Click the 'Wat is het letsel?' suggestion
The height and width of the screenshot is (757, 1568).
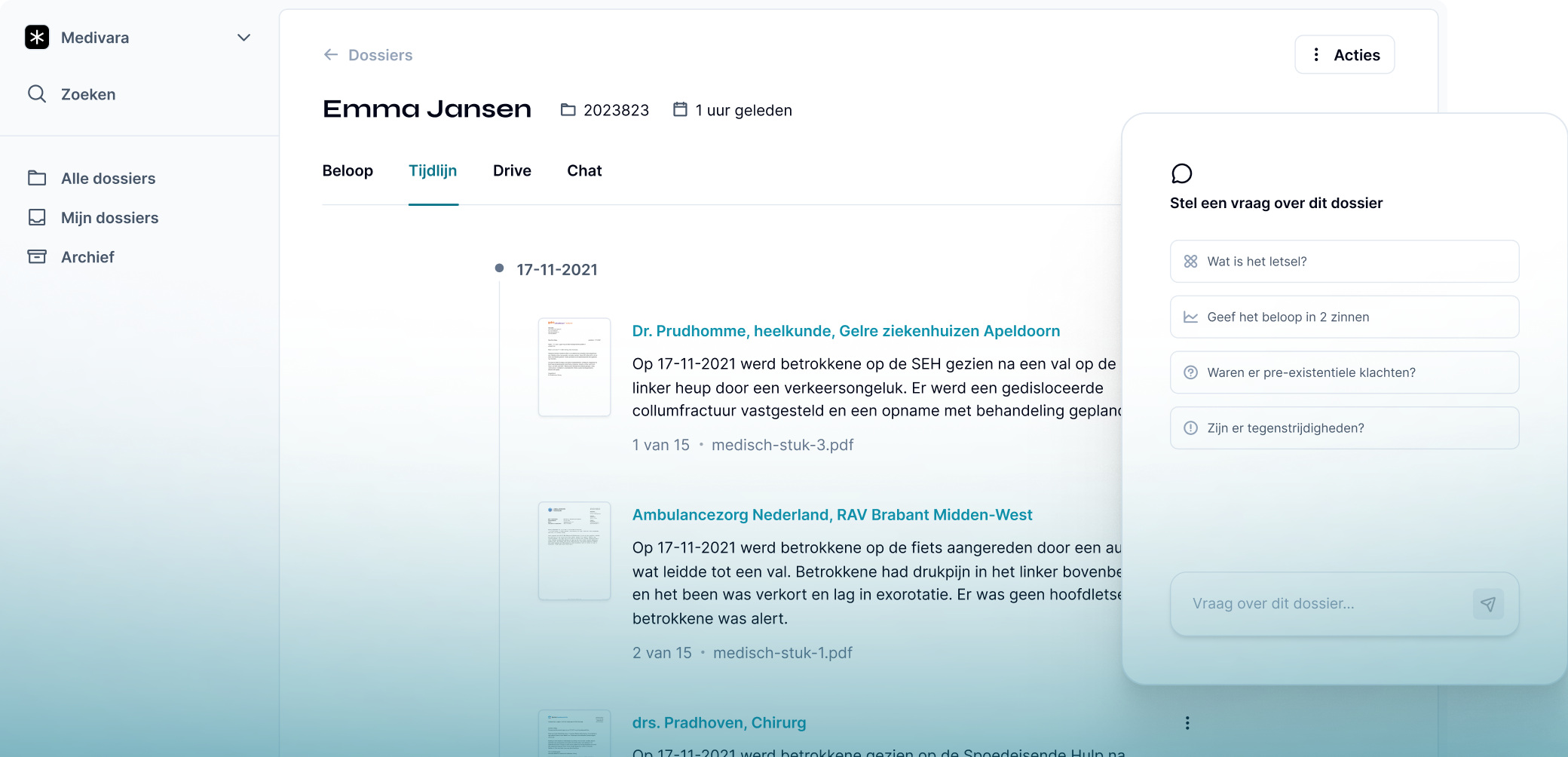tap(1344, 262)
